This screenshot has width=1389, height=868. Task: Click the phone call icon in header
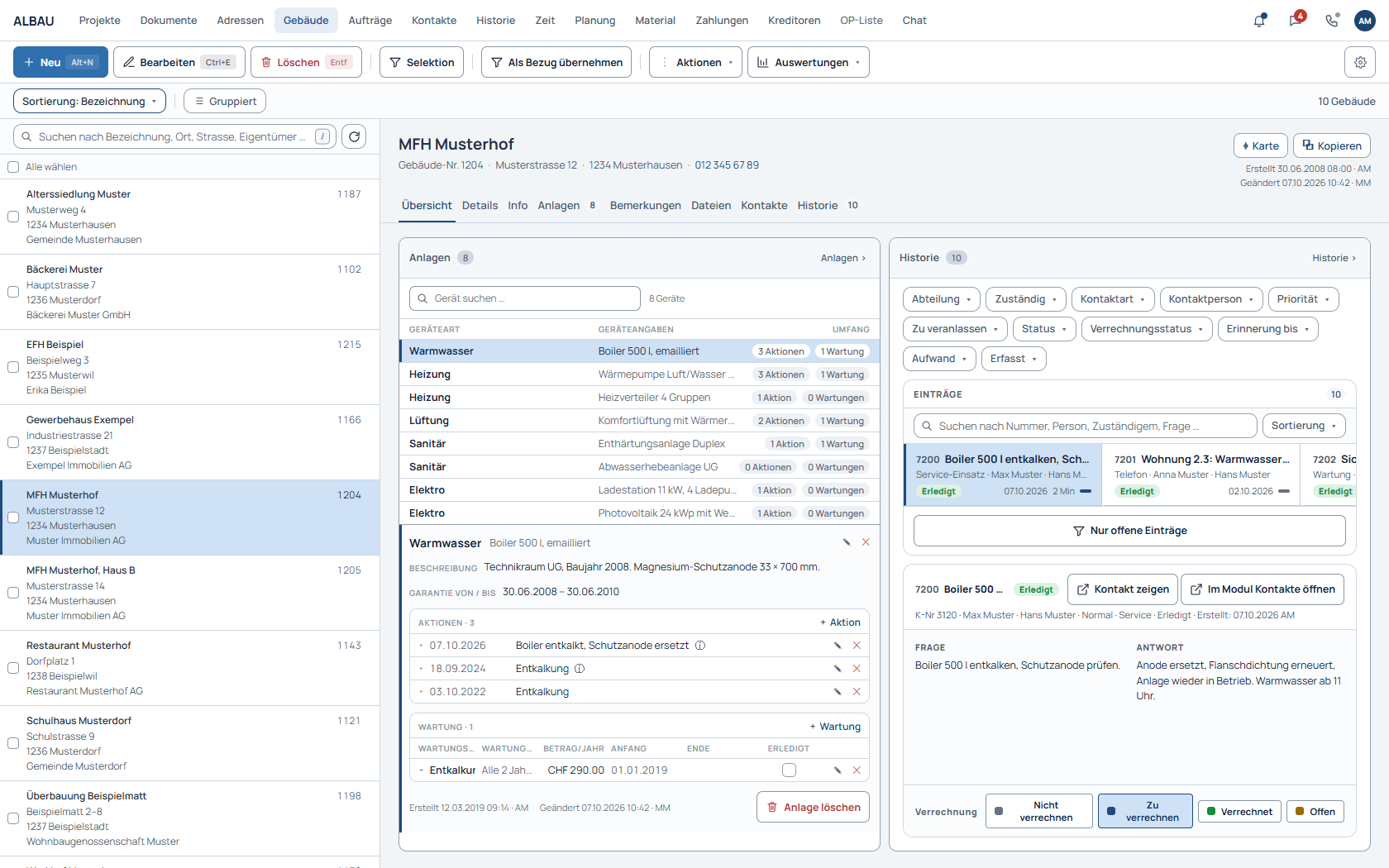point(1331,21)
